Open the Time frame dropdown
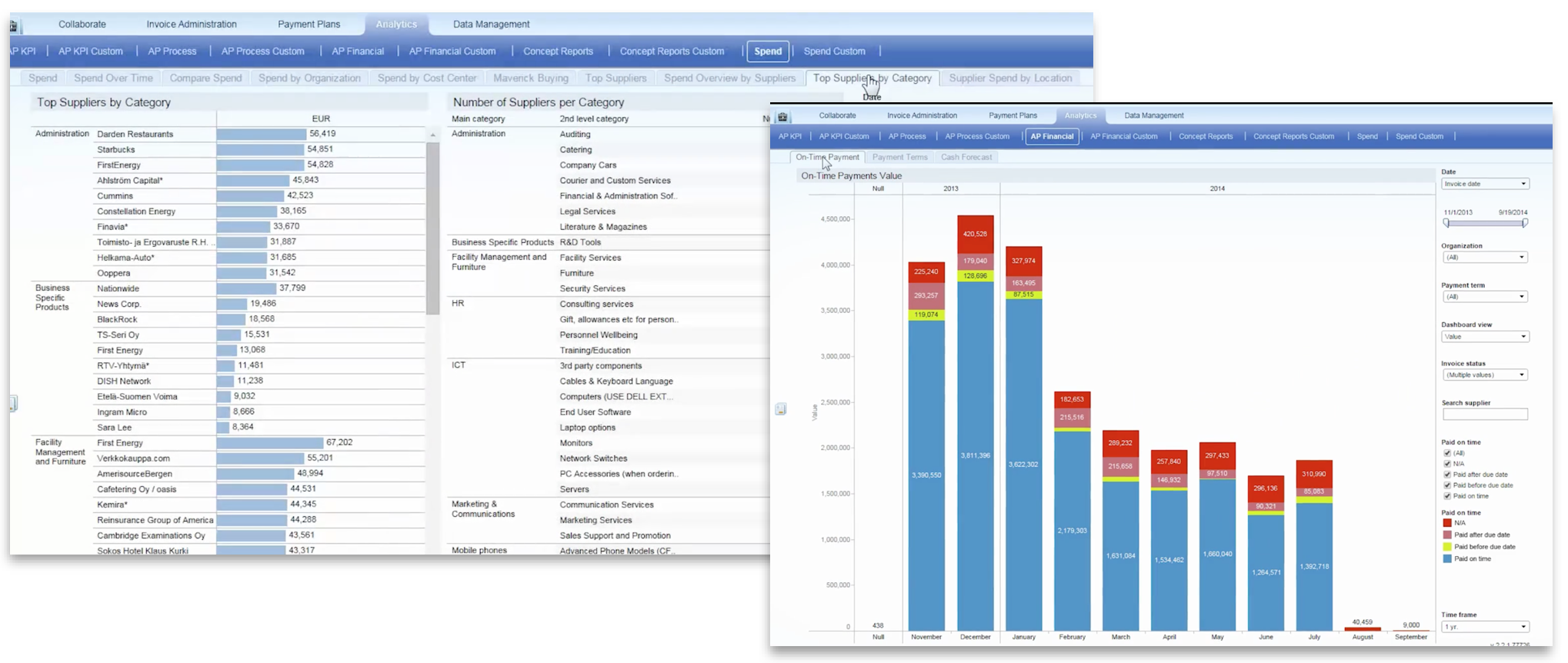This screenshot has width=1568, height=663. [1484, 627]
